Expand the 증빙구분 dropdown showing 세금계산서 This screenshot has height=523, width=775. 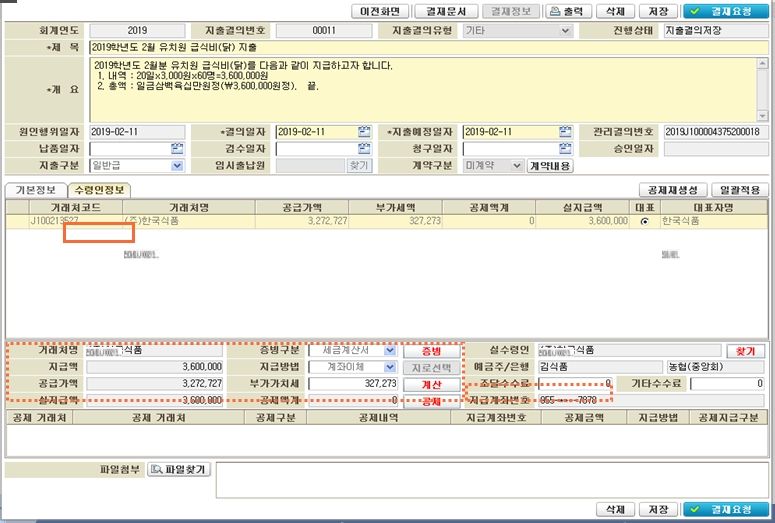(389, 351)
